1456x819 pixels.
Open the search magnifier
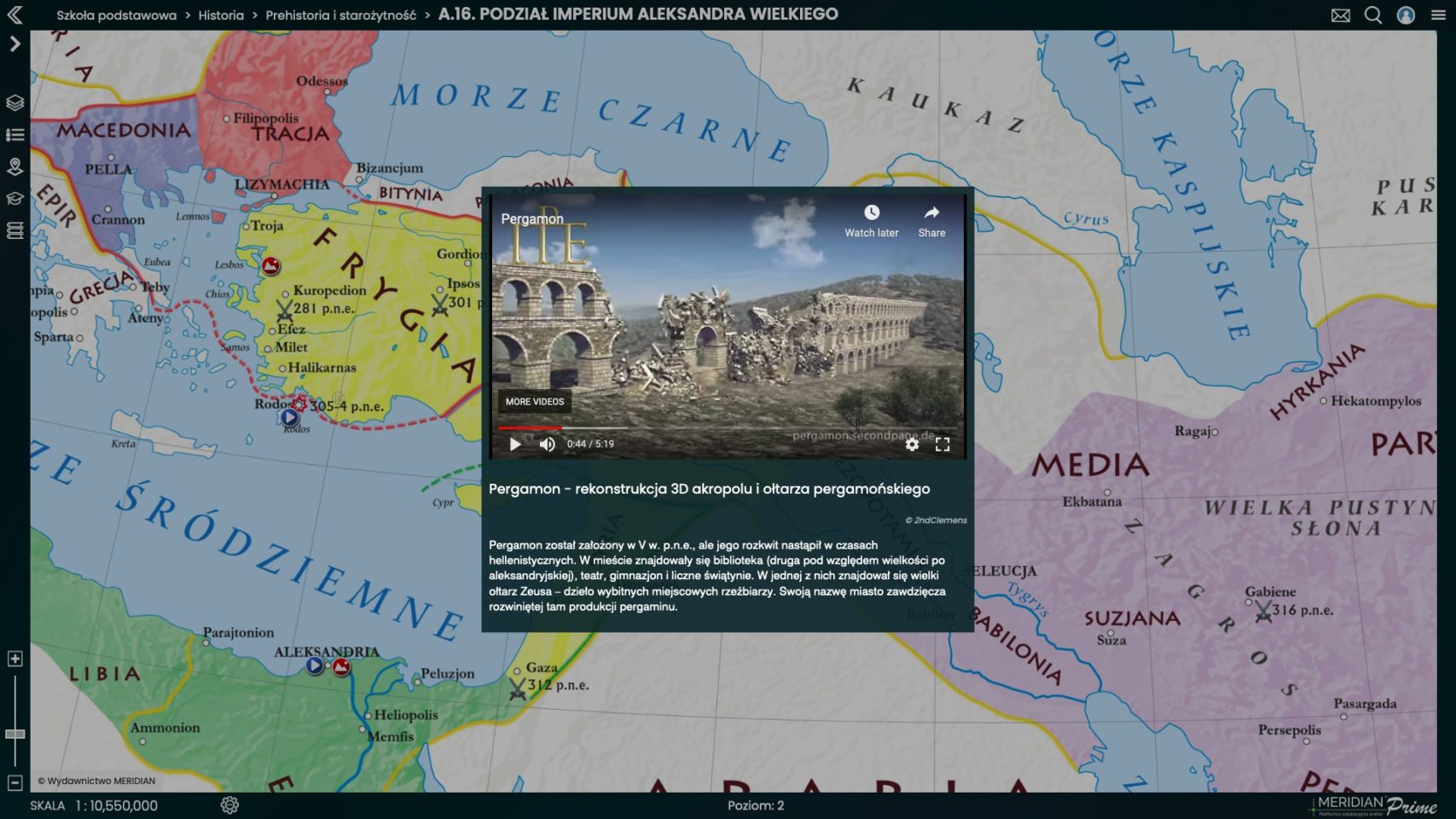[x=1373, y=15]
